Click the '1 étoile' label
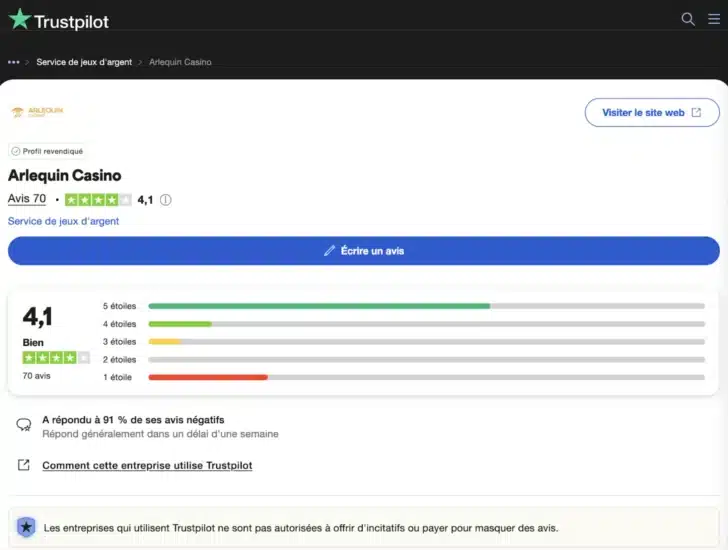Viewport: 728px width, 550px height. tap(117, 377)
